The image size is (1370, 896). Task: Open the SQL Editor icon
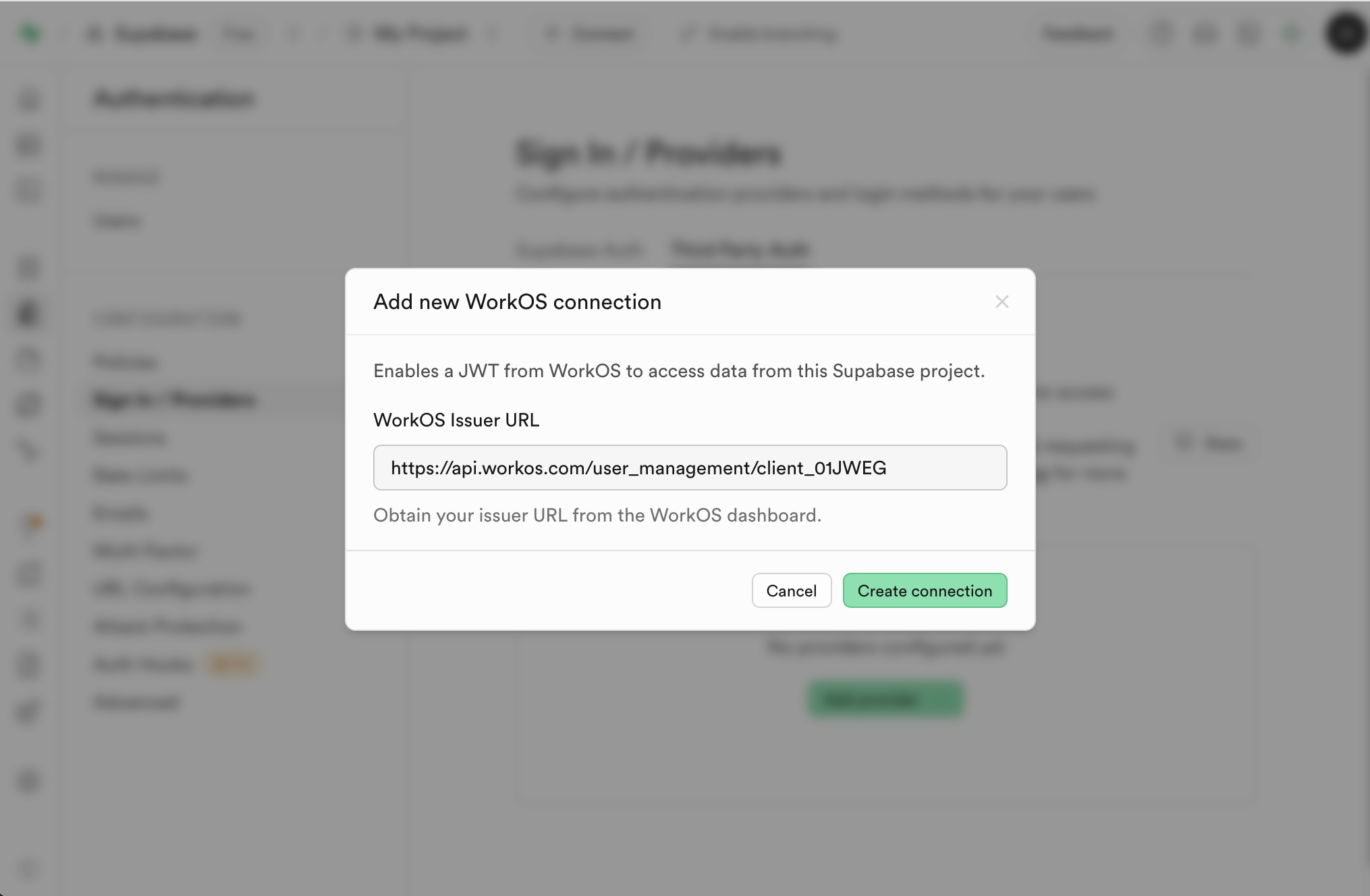28,190
